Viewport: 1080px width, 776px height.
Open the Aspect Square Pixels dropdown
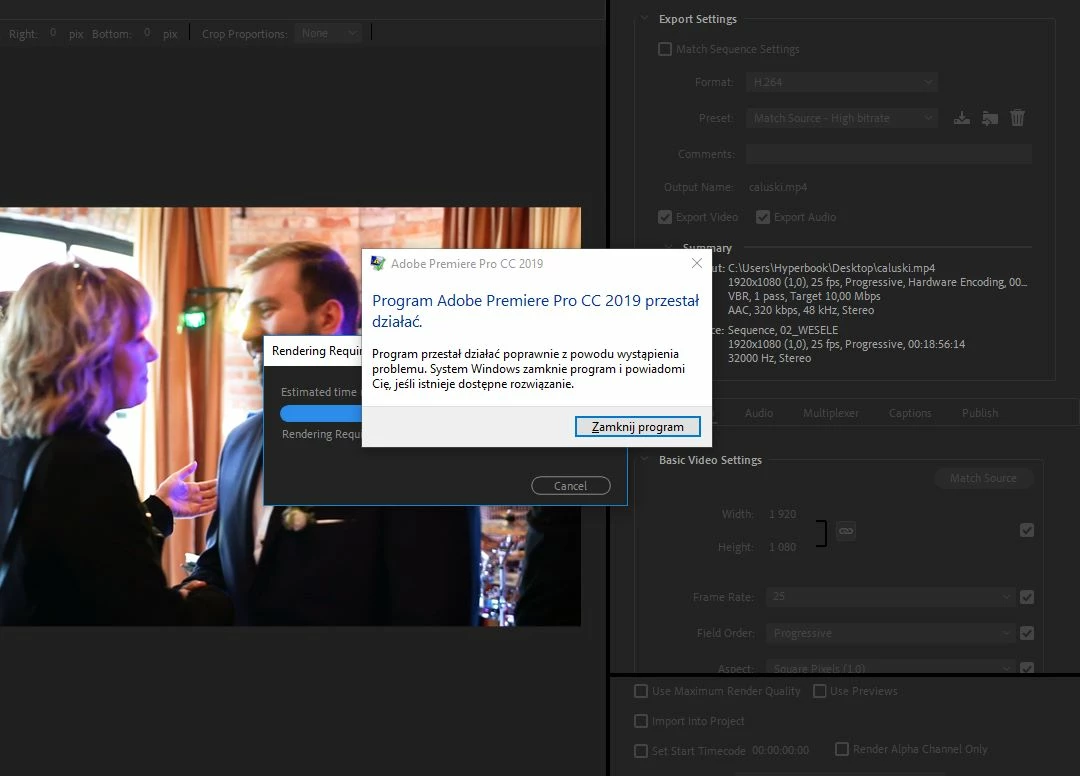tap(891, 667)
